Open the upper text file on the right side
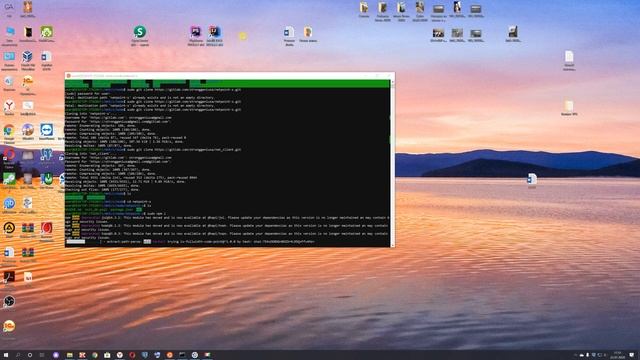Screen dimensions: 640x360 tap(569, 56)
